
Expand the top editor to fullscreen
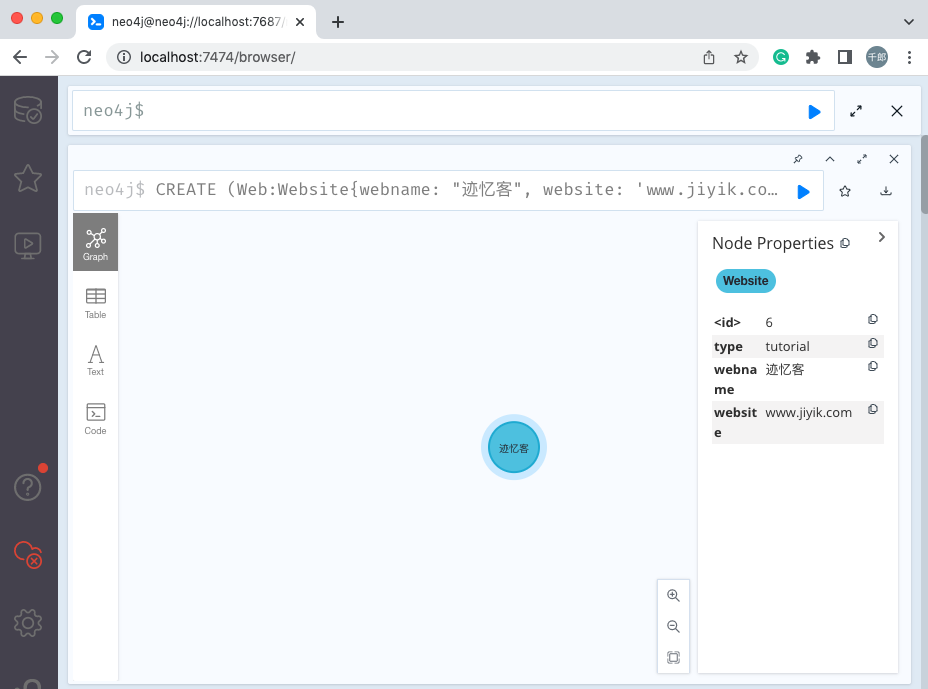(856, 111)
